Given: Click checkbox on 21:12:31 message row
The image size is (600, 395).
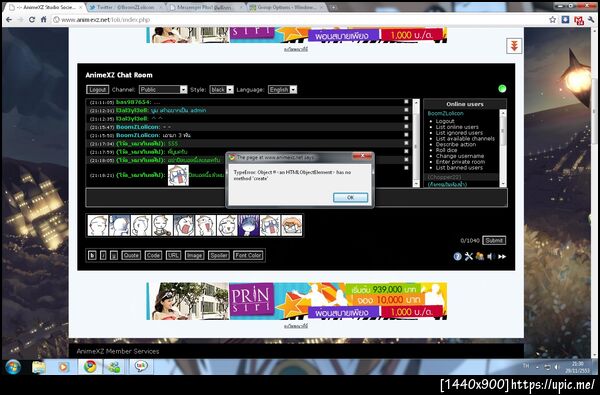Looking at the screenshot, I should [406, 110].
